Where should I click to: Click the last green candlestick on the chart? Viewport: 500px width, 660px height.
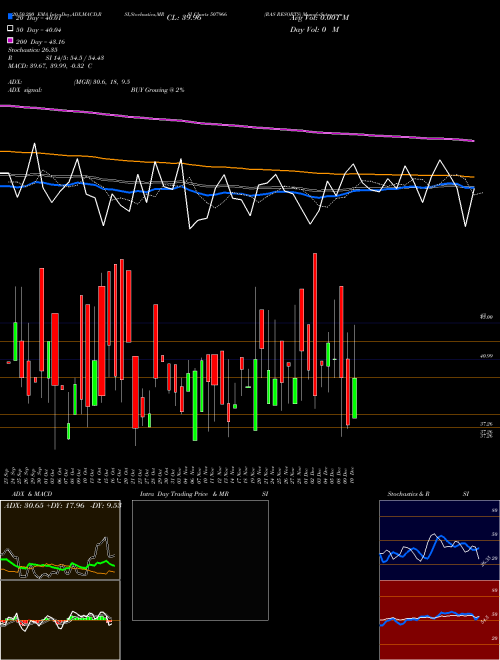pyautogui.click(x=355, y=398)
